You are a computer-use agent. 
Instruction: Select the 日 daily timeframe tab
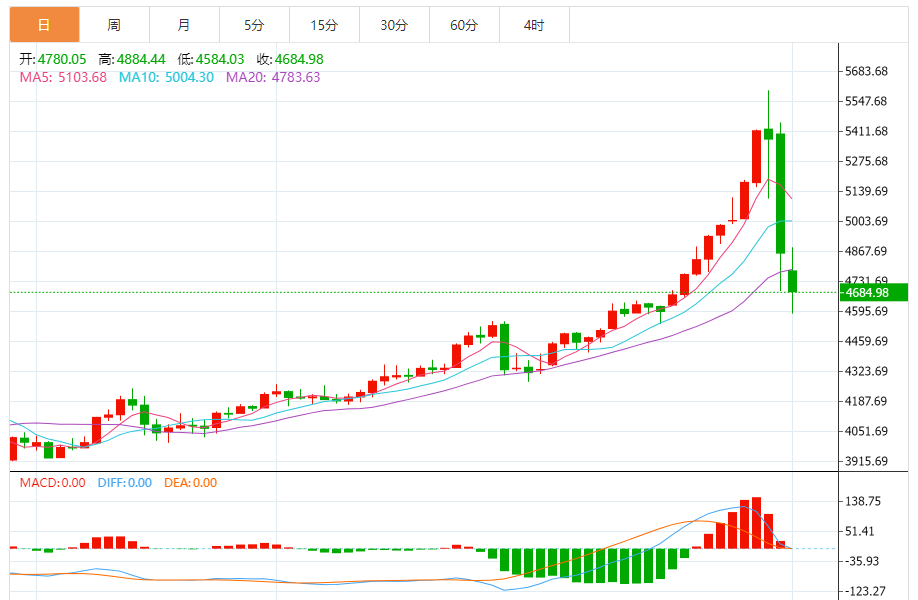click(x=44, y=25)
